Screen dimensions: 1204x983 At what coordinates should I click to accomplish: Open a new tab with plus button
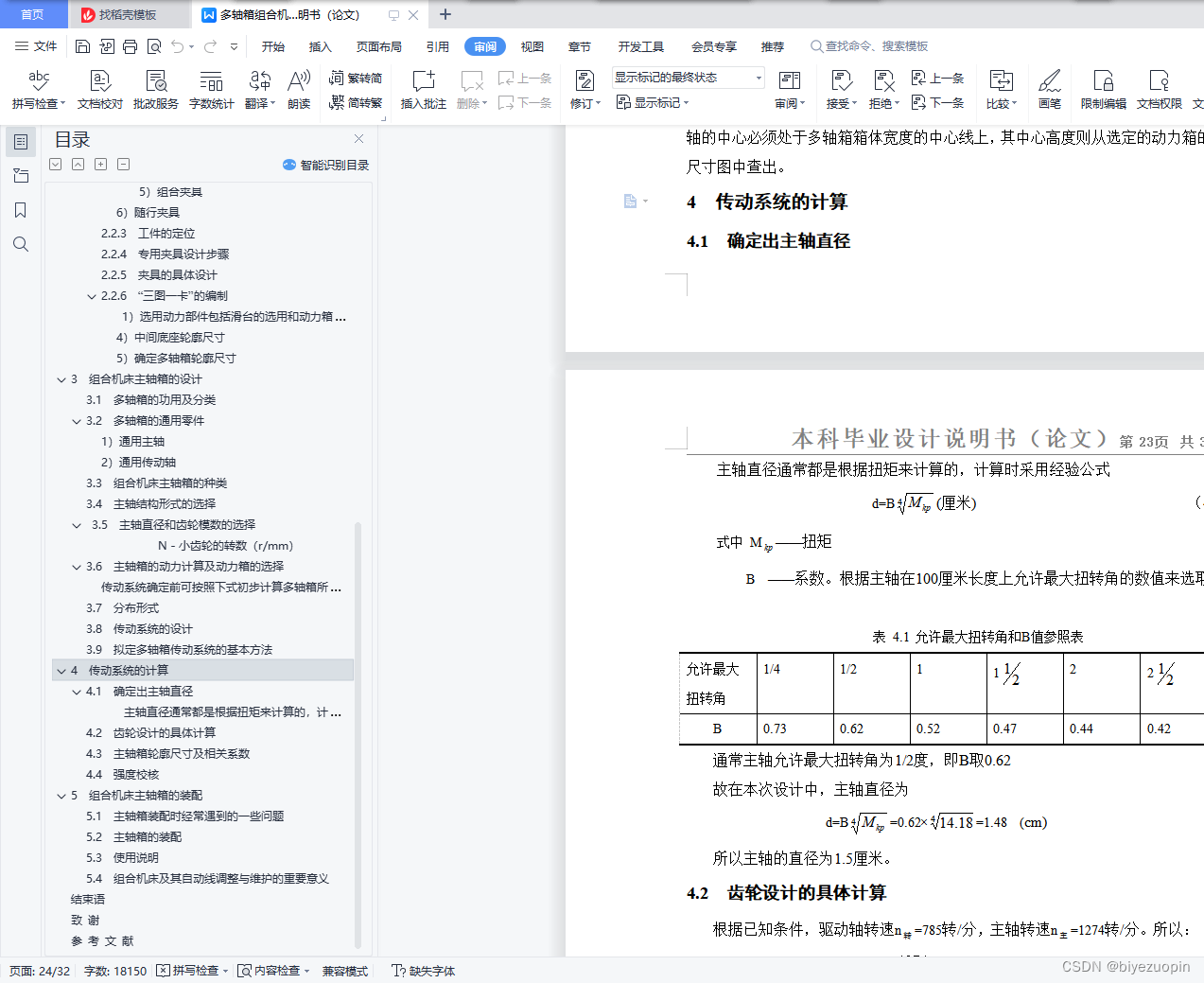click(x=445, y=14)
